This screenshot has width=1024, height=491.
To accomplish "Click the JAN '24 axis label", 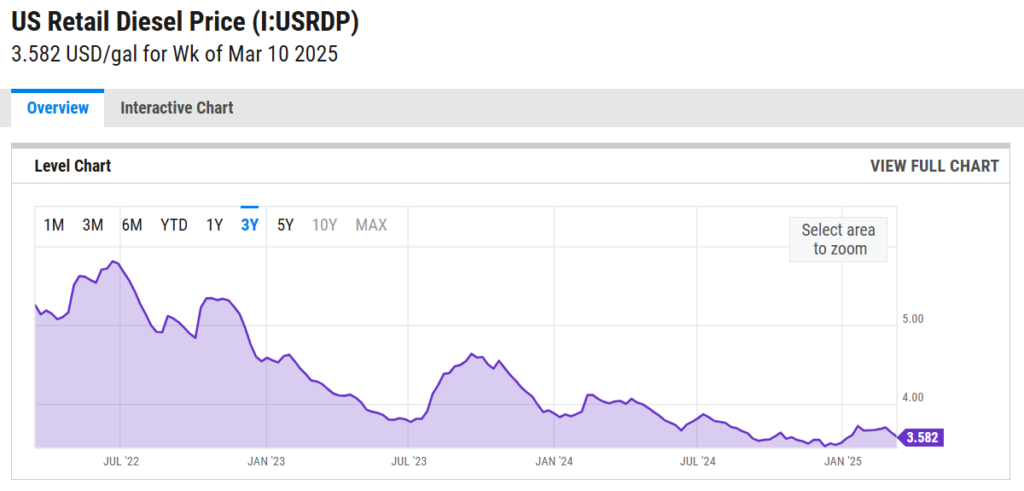I will (554, 461).
